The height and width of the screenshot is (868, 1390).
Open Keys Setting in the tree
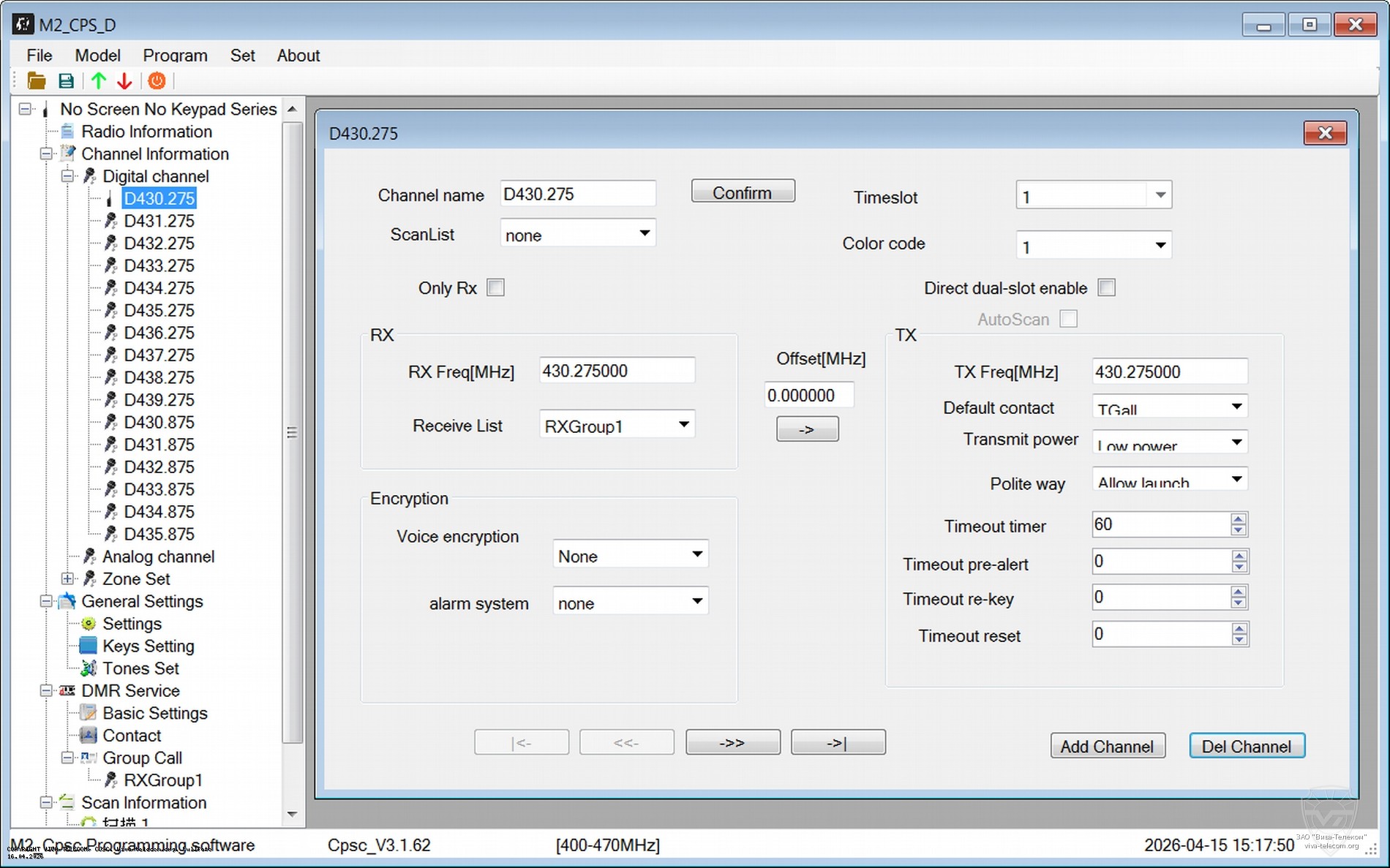pos(148,646)
